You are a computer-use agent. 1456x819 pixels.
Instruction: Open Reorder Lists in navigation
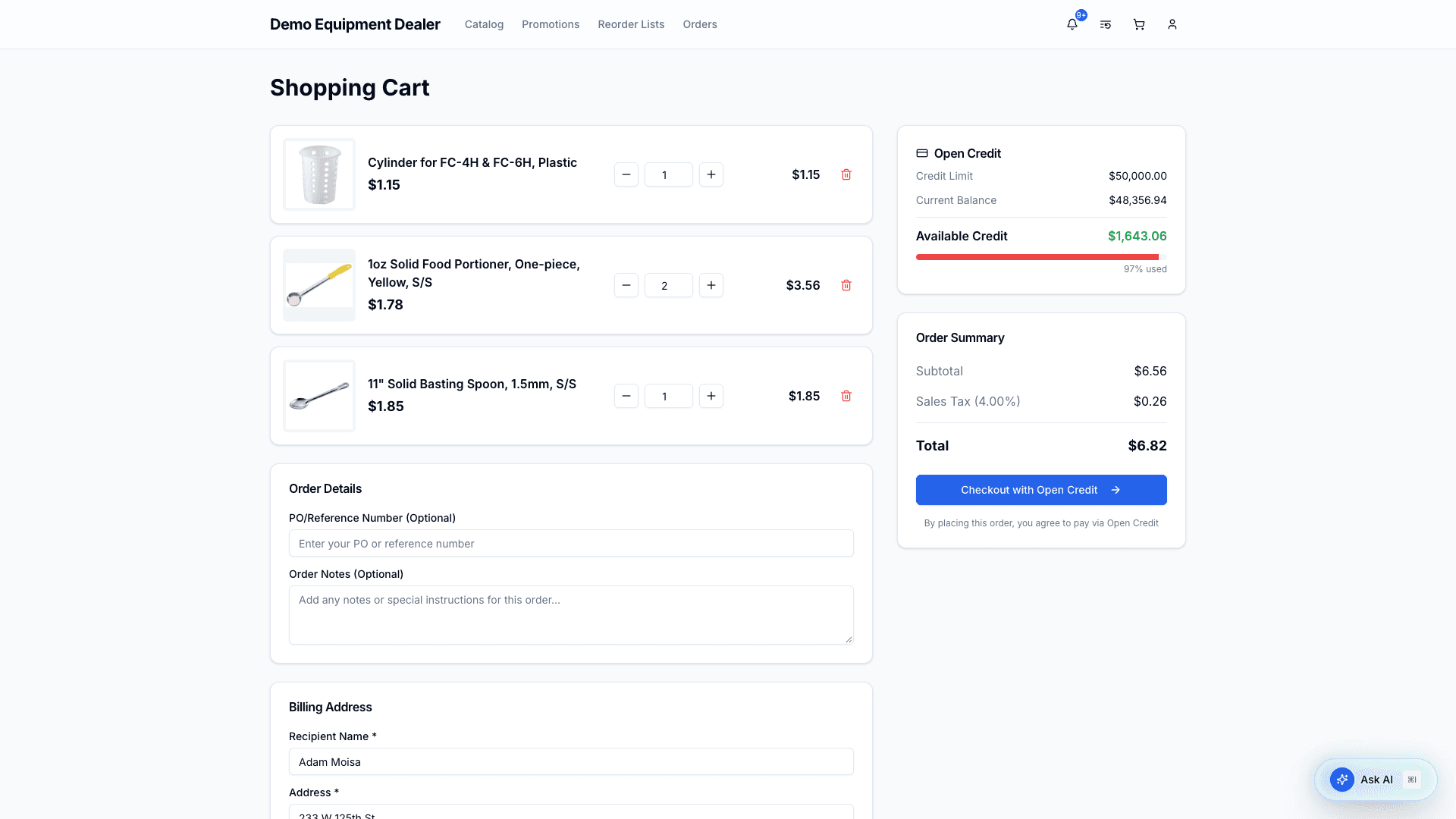click(631, 24)
